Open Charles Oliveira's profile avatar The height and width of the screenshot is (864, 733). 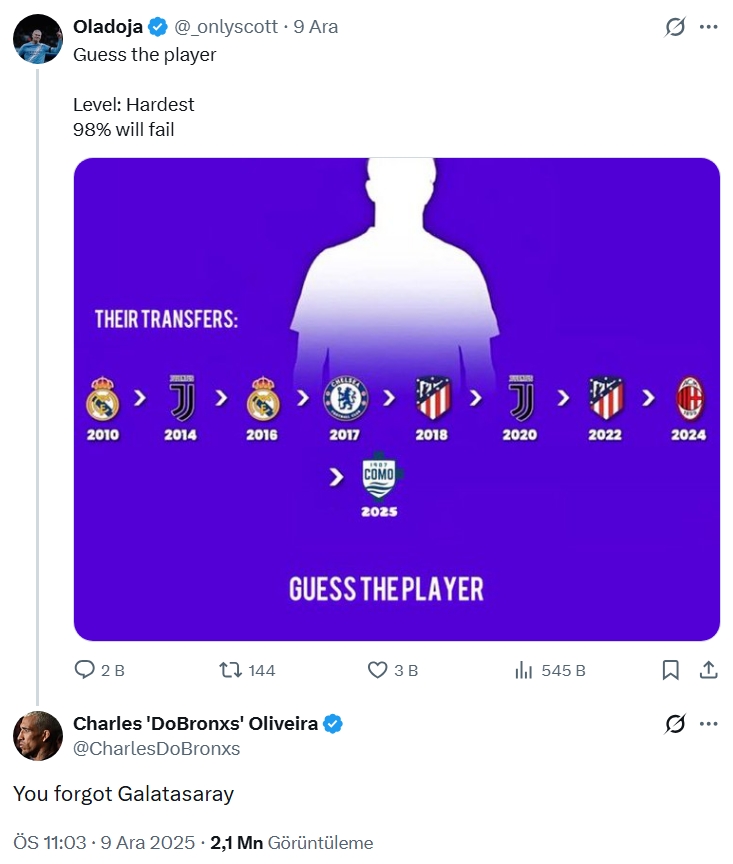pos(38,737)
